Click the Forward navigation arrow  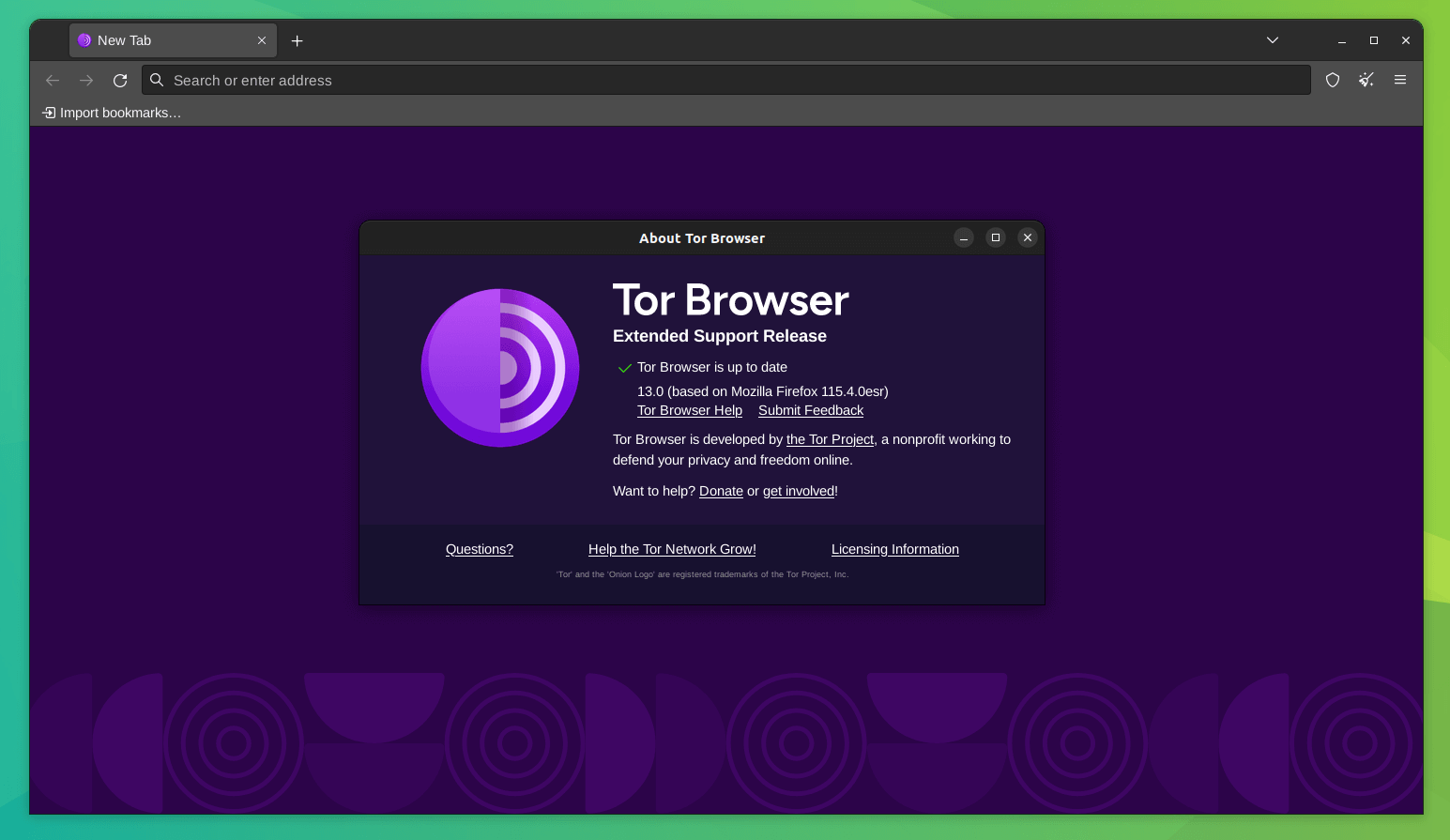86,80
